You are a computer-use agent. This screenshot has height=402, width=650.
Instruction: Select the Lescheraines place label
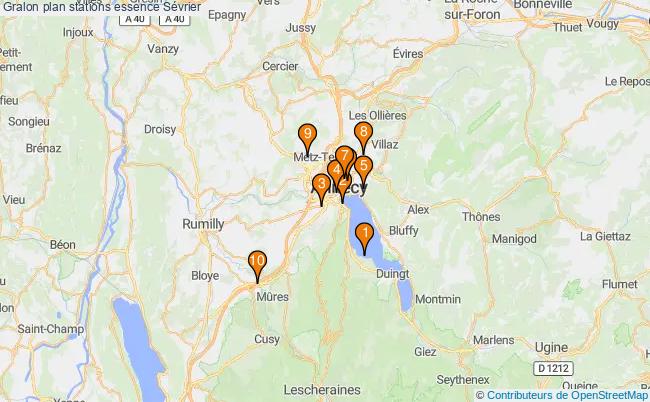322,390
